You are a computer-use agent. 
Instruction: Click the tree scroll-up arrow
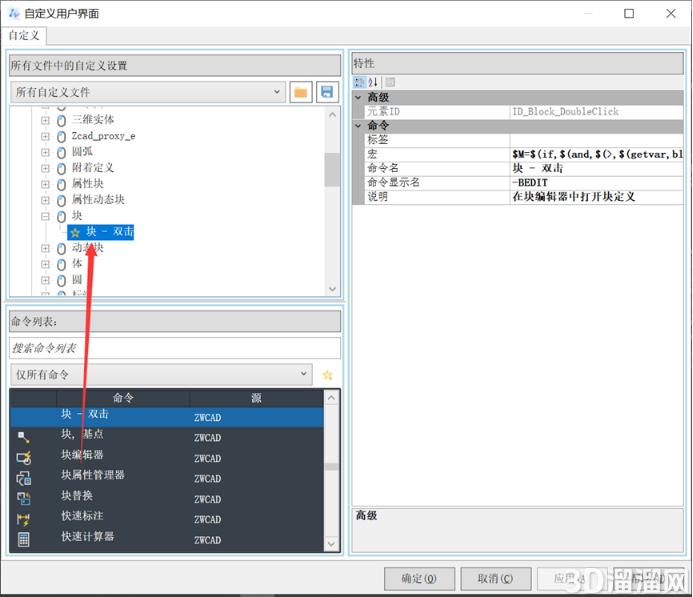(x=332, y=115)
